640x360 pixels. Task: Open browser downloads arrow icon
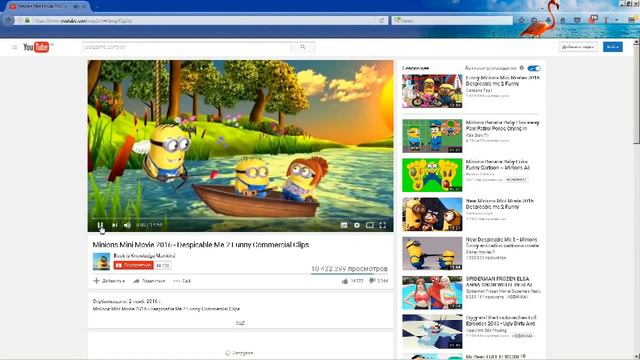[x=548, y=20]
